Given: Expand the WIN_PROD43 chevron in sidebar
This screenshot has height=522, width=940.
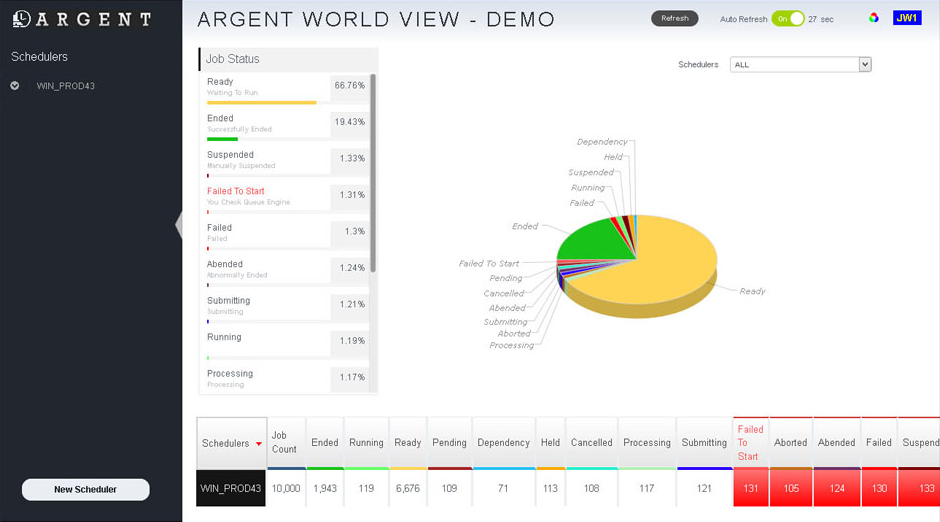Looking at the screenshot, I should pyautogui.click(x=15, y=86).
